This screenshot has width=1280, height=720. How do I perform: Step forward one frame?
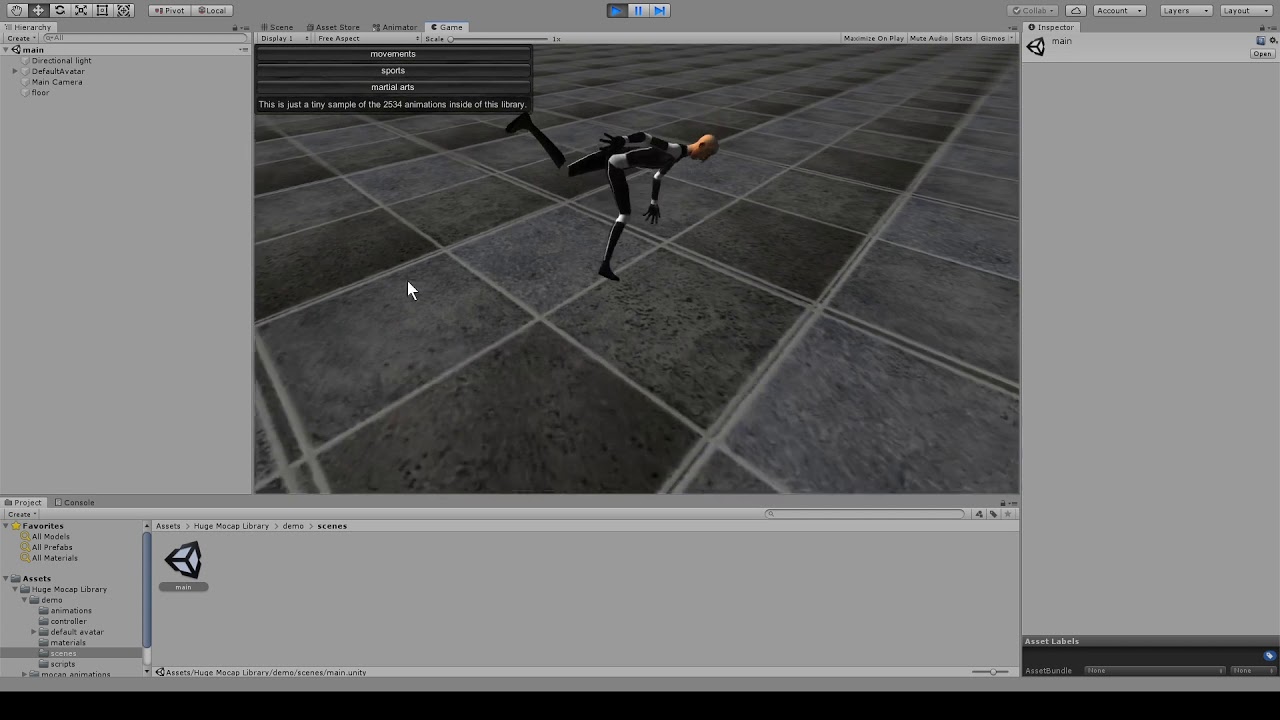[x=659, y=10]
